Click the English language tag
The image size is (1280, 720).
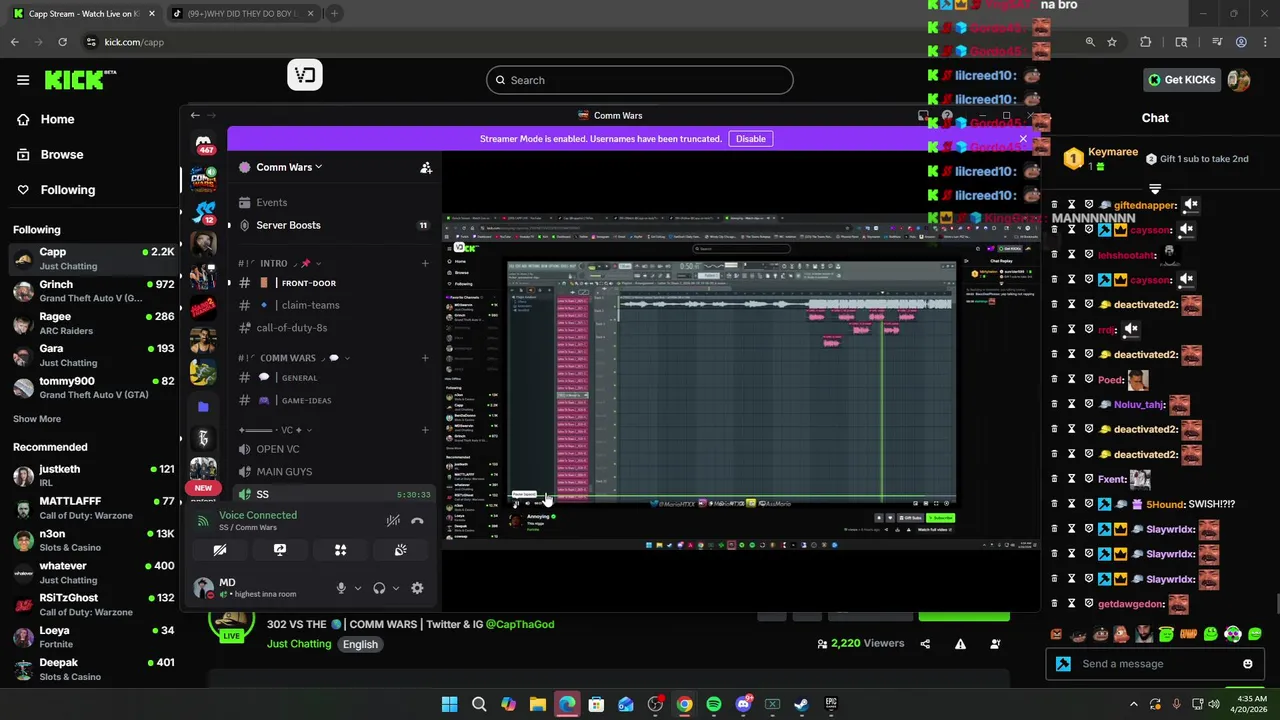(x=360, y=644)
